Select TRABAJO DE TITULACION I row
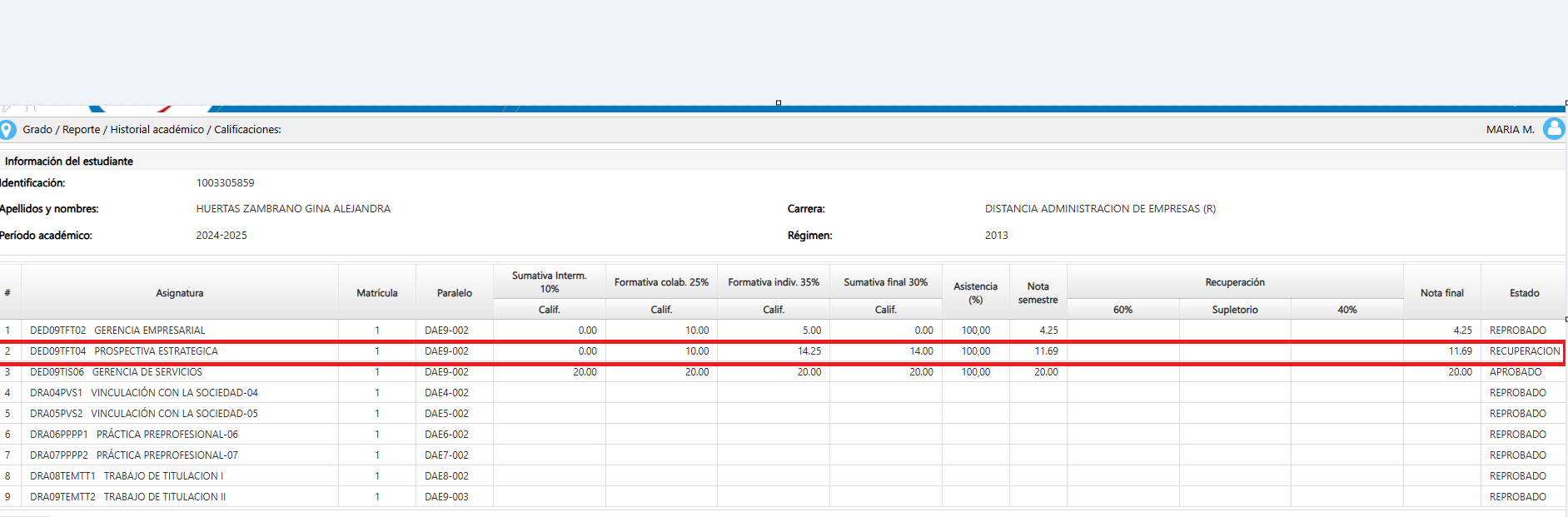 click(784, 476)
